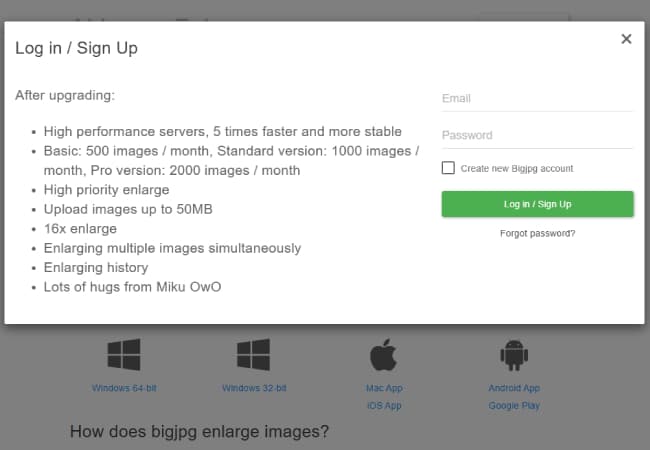Screen dimensions: 650x450
Task: Click 'Enlarging multiple images simultaneously' bullet
Action: point(172,248)
